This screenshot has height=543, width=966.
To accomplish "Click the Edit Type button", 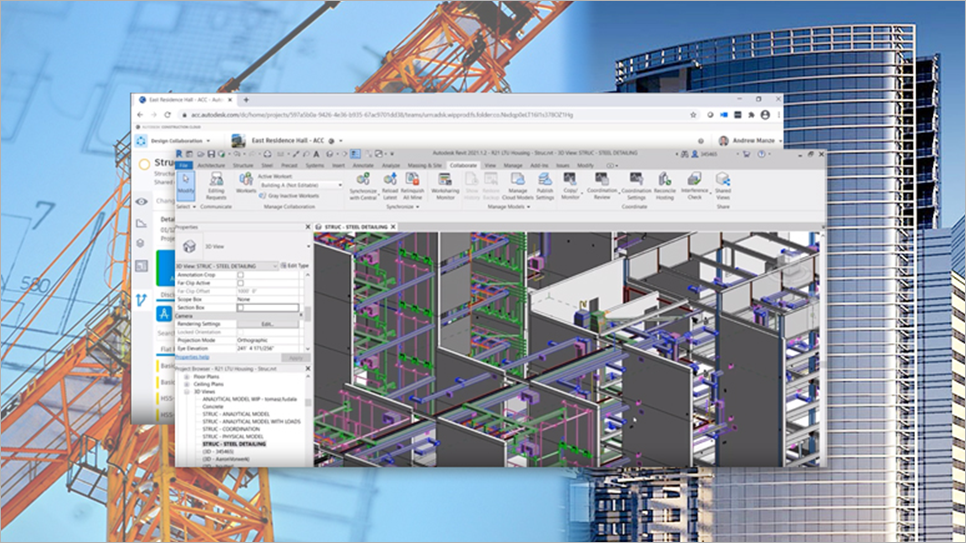I will pos(295,266).
